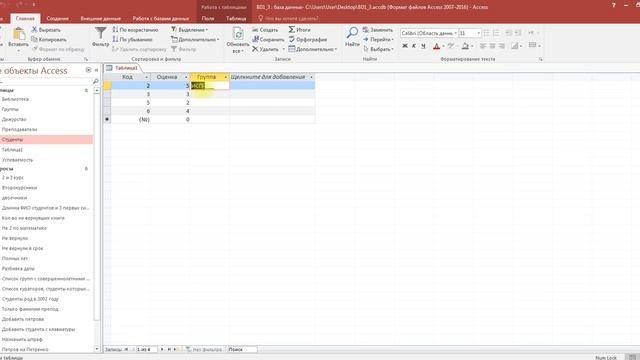Toggle the Нет фильтра status indicator

coord(204,349)
